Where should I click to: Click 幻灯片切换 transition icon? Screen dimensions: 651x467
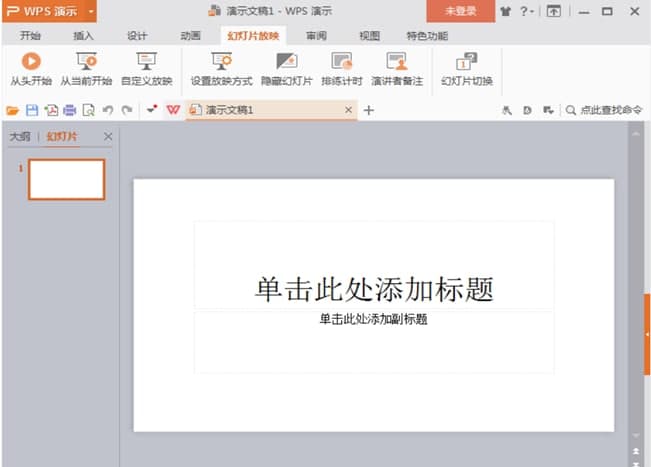click(466, 62)
